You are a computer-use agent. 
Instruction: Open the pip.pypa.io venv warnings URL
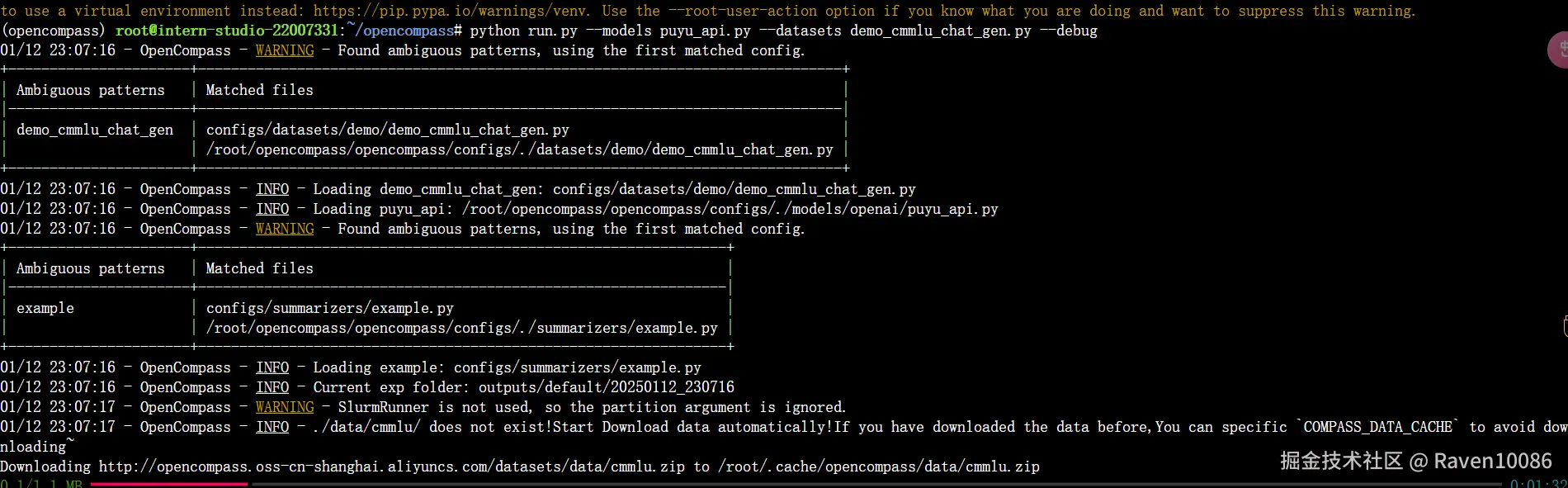point(451,11)
